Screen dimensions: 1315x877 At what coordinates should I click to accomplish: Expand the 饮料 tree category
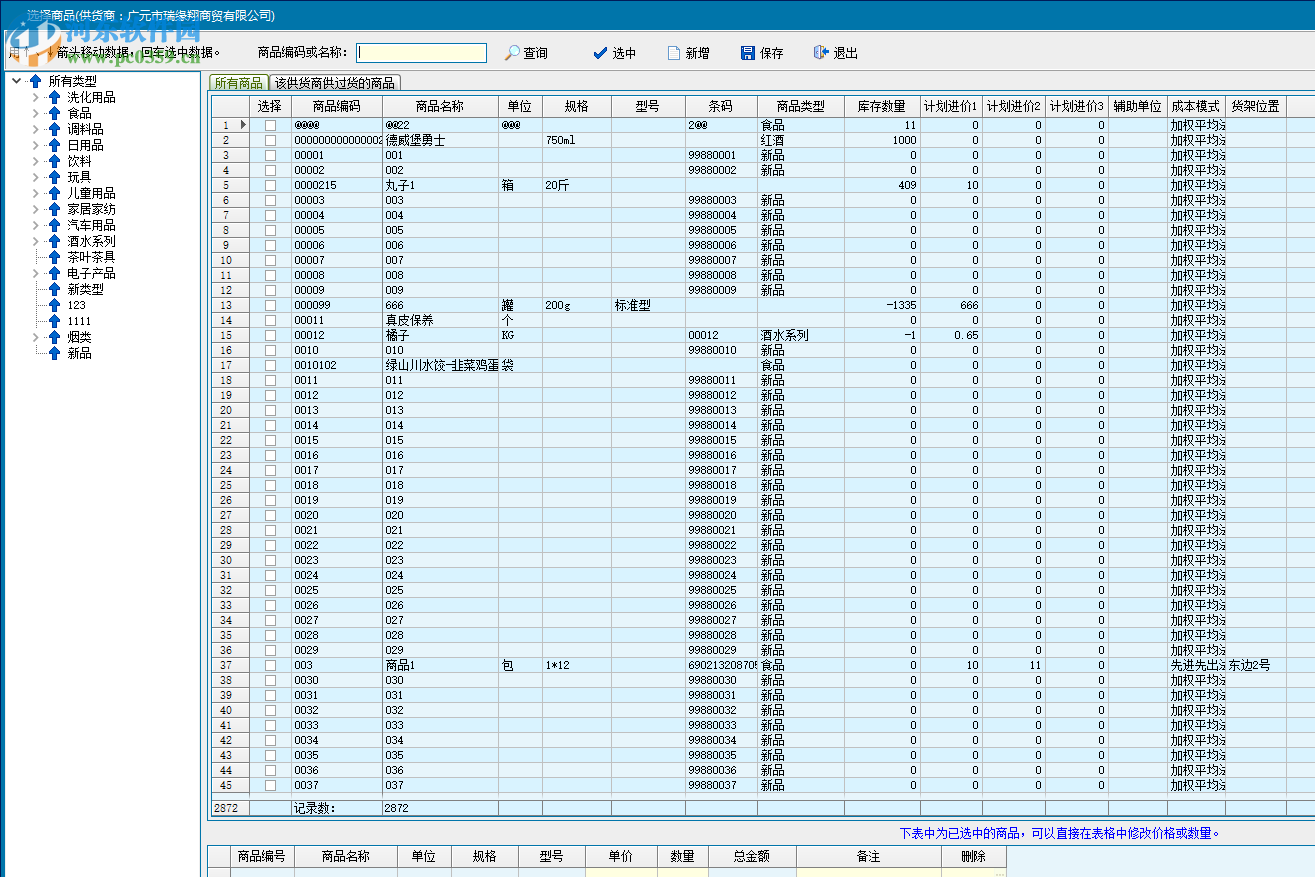(35, 161)
